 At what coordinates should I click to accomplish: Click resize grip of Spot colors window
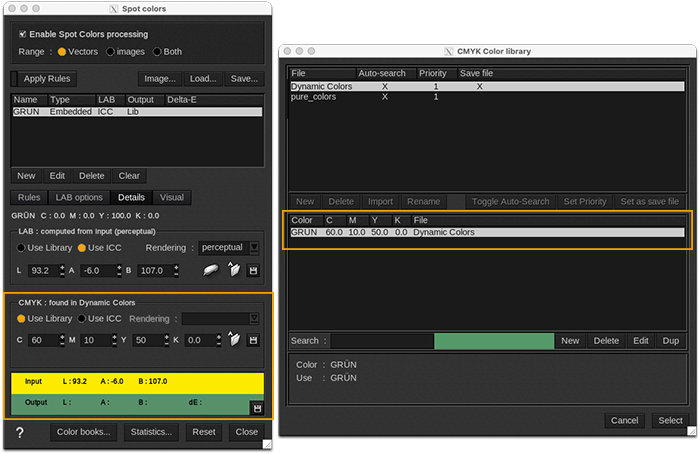[267, 444]
